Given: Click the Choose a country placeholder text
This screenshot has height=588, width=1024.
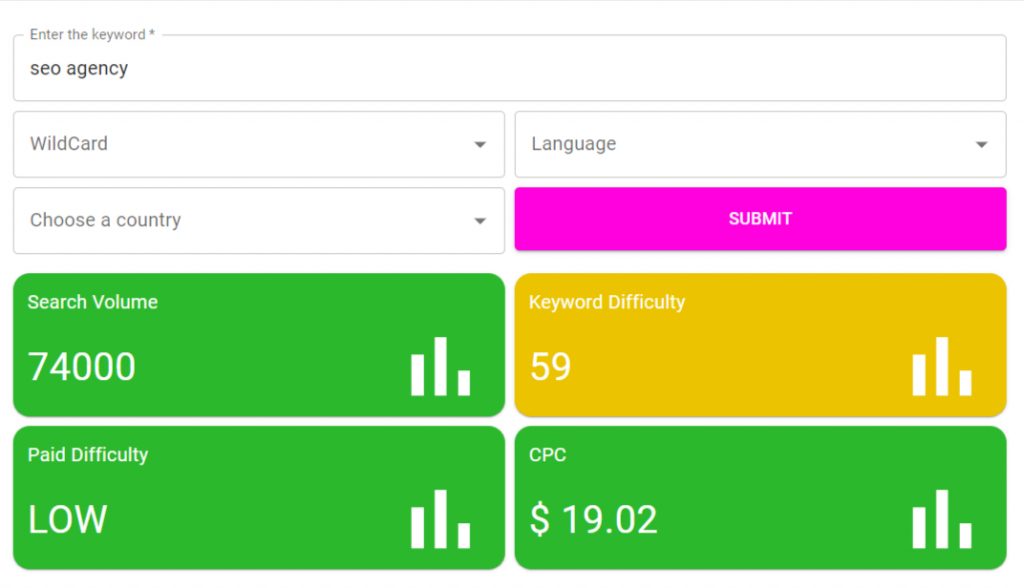Looking at the screenshot, I should click(x=105, y=220).
